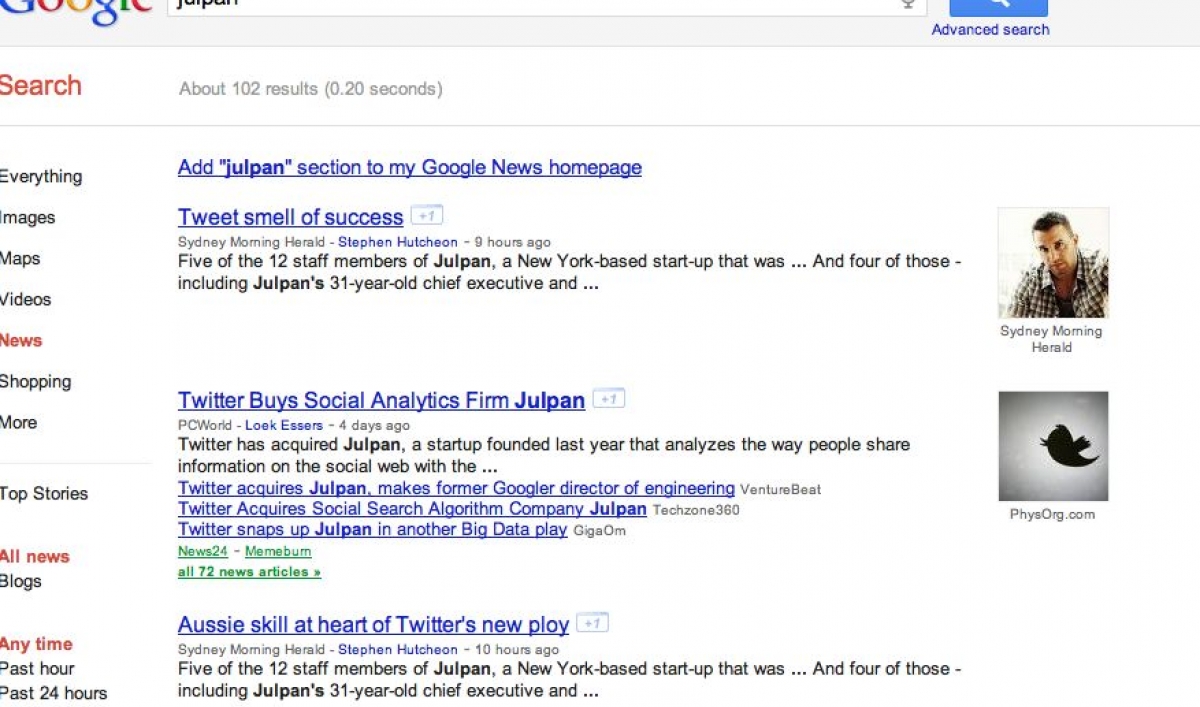Click +1 button beside Tweet smell of success
Viewport: 1200px width, 707px height.
(x=427, y=216)
